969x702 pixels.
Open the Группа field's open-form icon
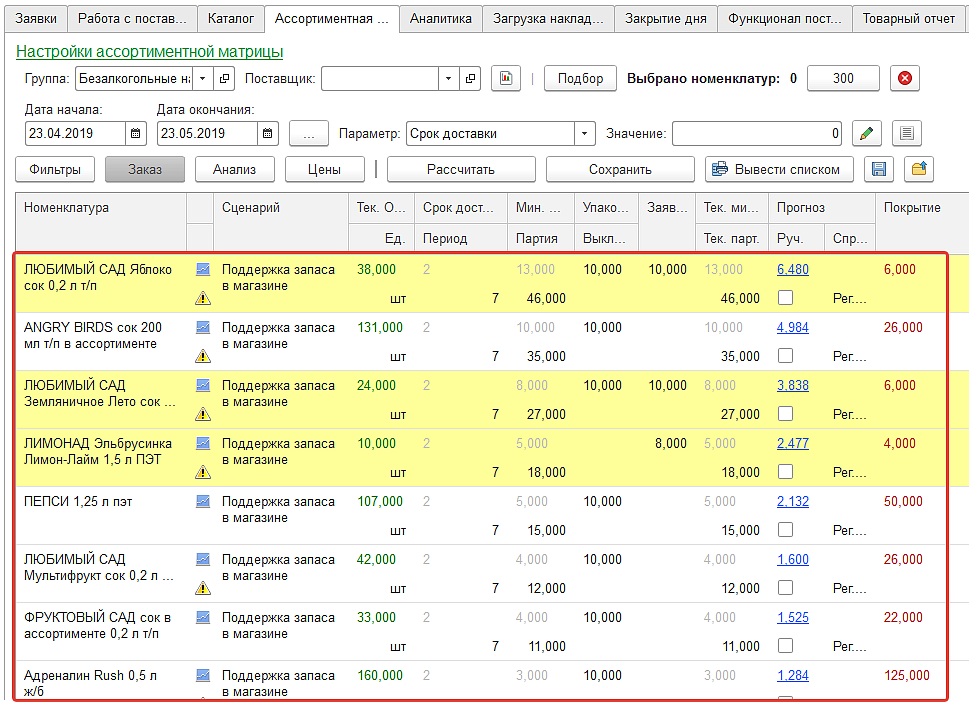tap(224, 78)
